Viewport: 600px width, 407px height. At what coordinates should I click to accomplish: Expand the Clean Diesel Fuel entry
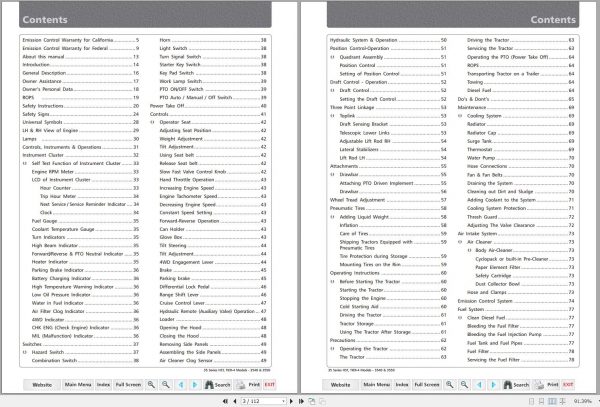point(460,318)
